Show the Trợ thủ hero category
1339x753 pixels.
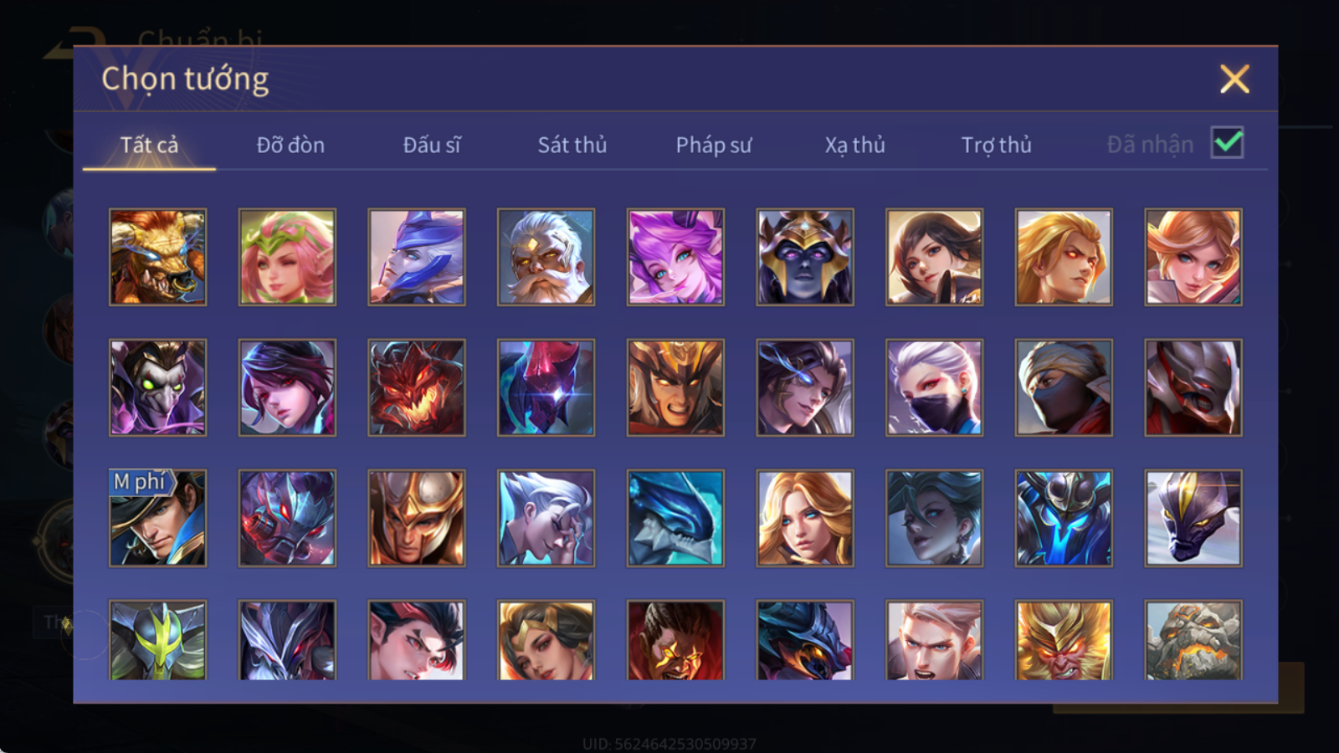(996, 145)
